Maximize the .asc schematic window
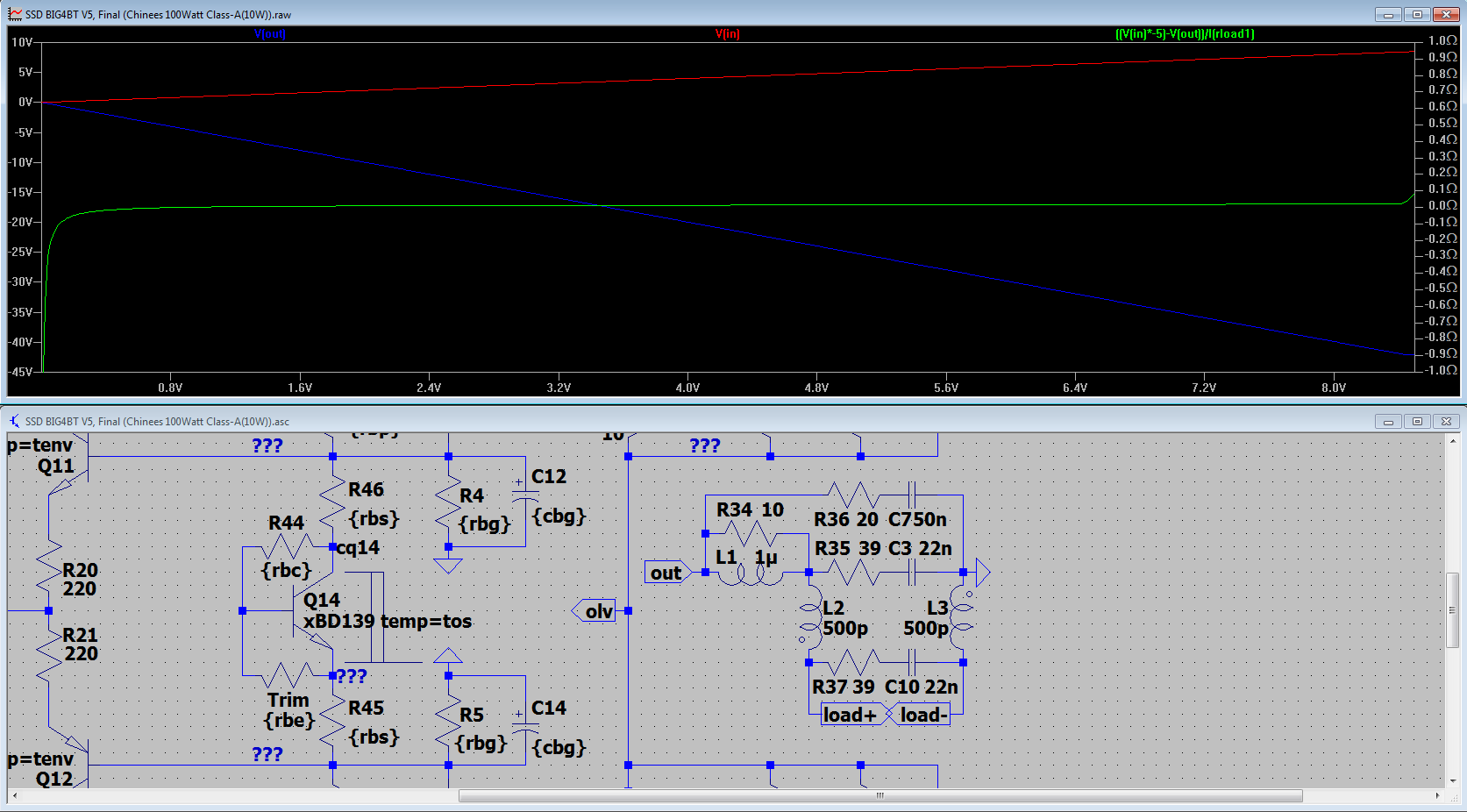The width and height of the screenshot is (1467, 812). click(x=1417, y=421)
